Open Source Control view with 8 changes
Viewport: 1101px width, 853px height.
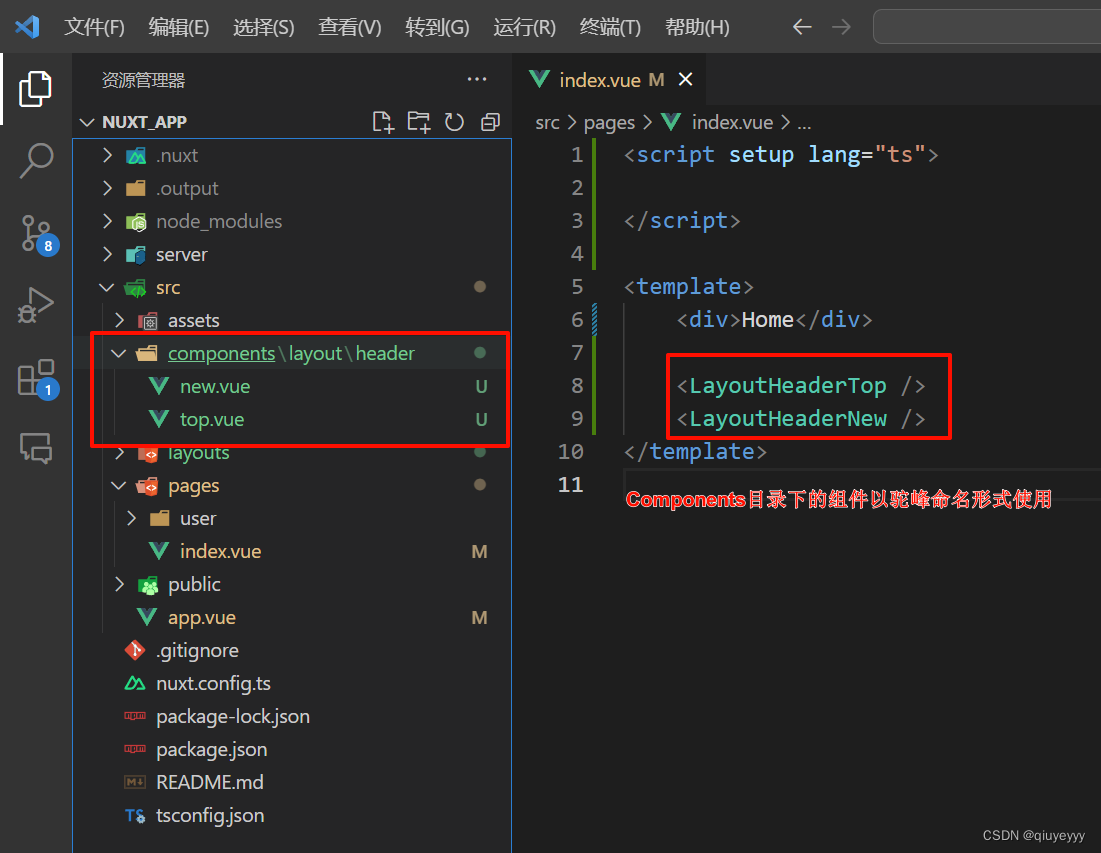(x=37, y=234)
